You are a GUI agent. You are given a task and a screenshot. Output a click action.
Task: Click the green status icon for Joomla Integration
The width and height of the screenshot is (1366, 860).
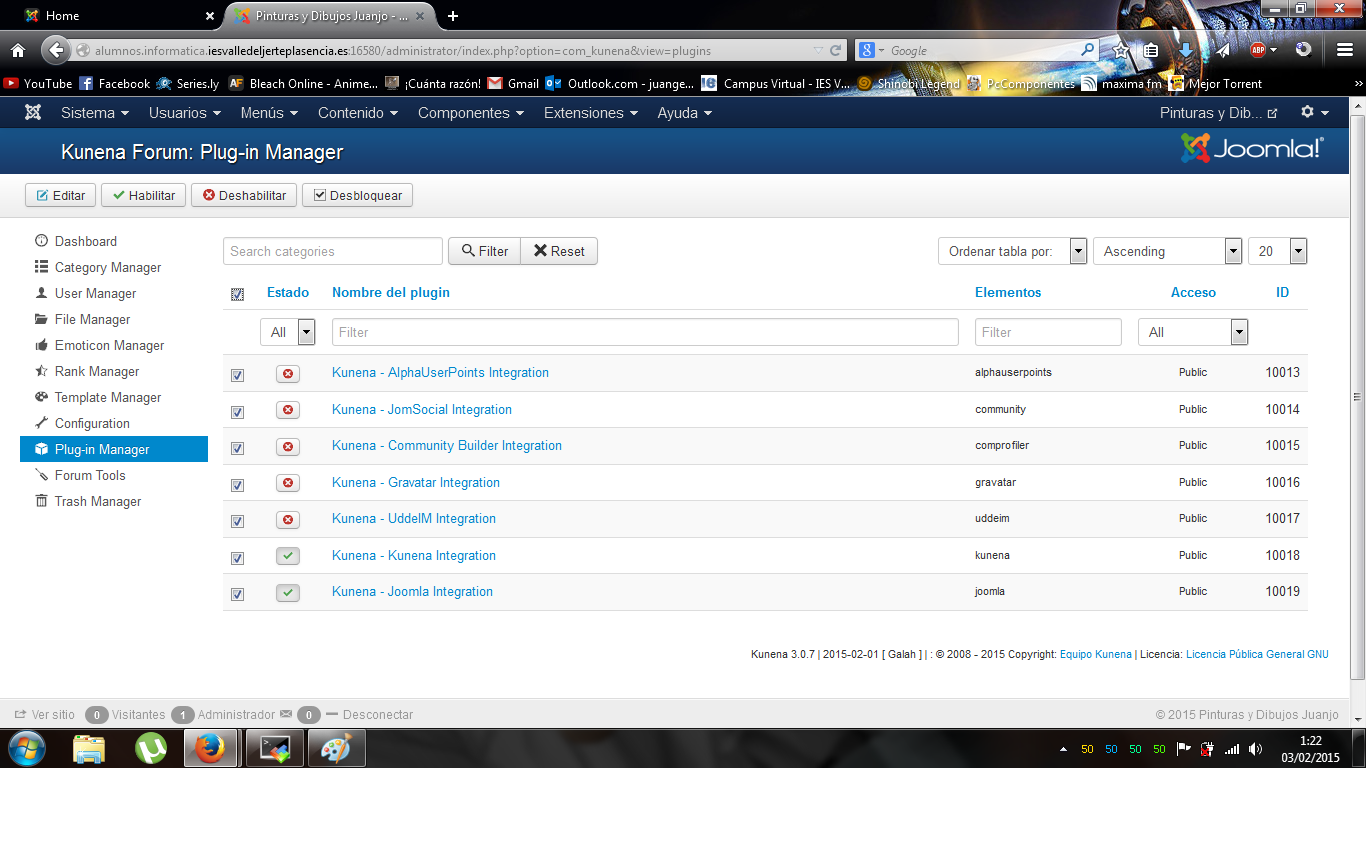(288, 592)
